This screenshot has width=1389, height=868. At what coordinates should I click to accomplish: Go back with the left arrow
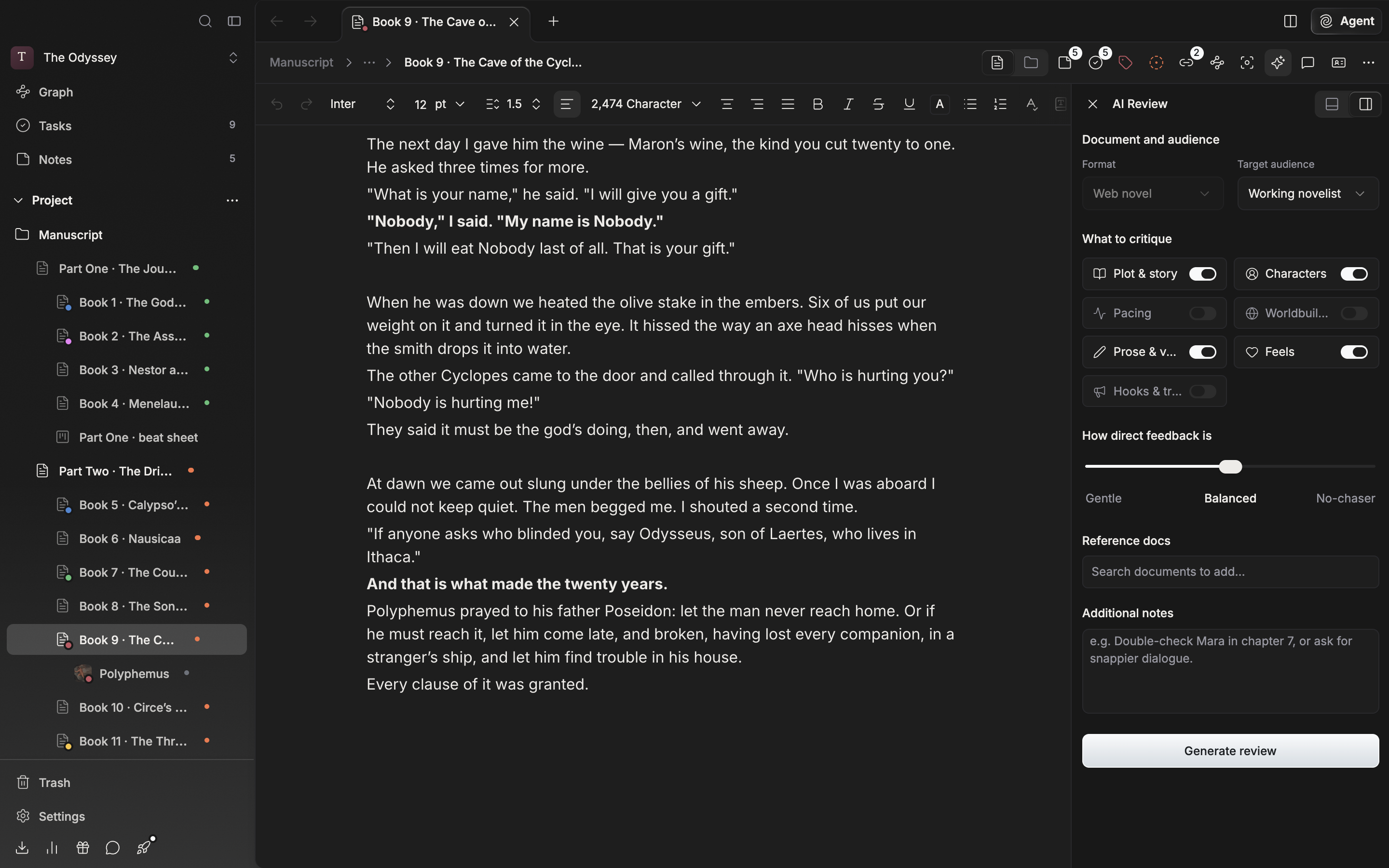pos(277,21)
